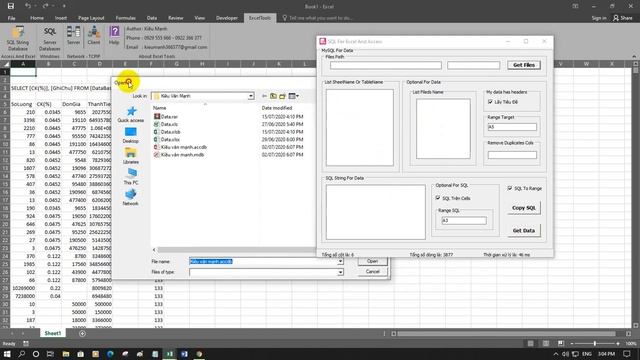This screenshot has height=360, width=640.
Task: Switch to the Home ribbon tab
Action: [x=37, y=18]
